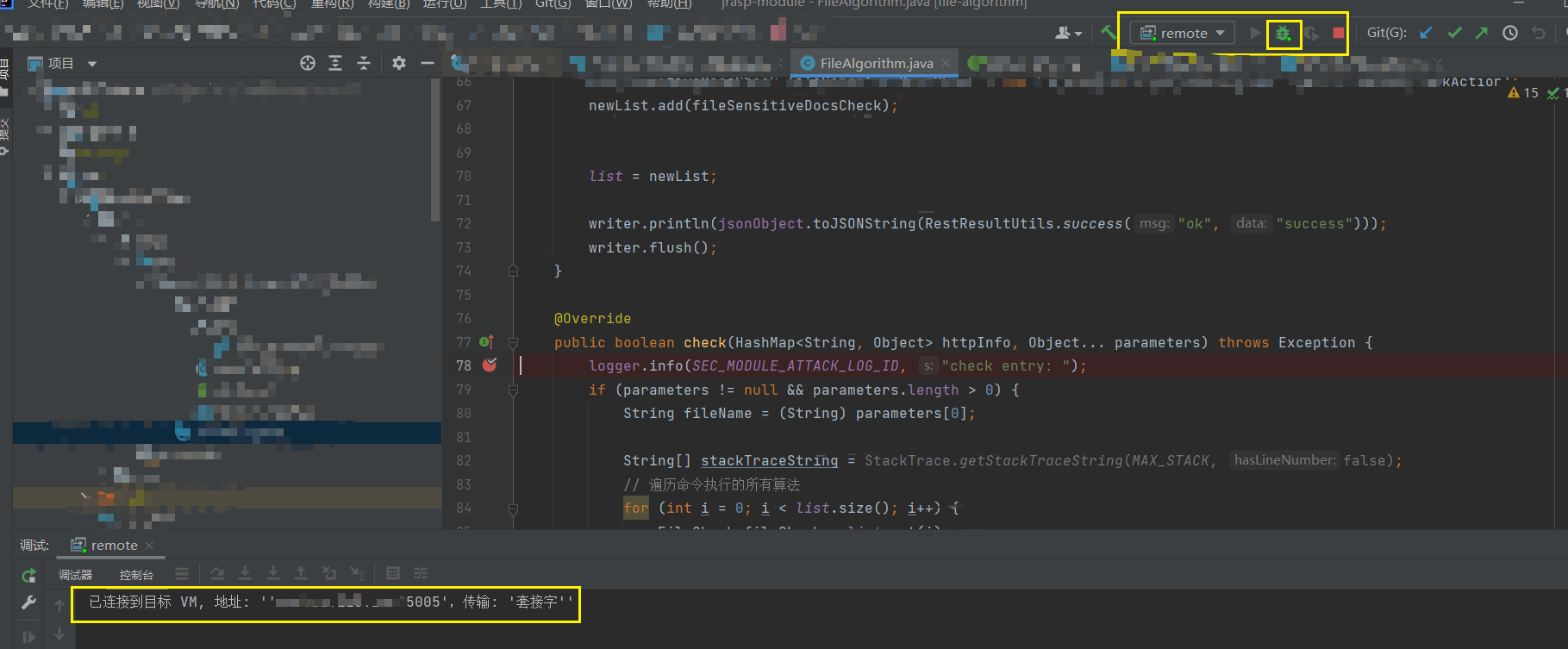Run to cursor in debug toolbar

[357, 573]
